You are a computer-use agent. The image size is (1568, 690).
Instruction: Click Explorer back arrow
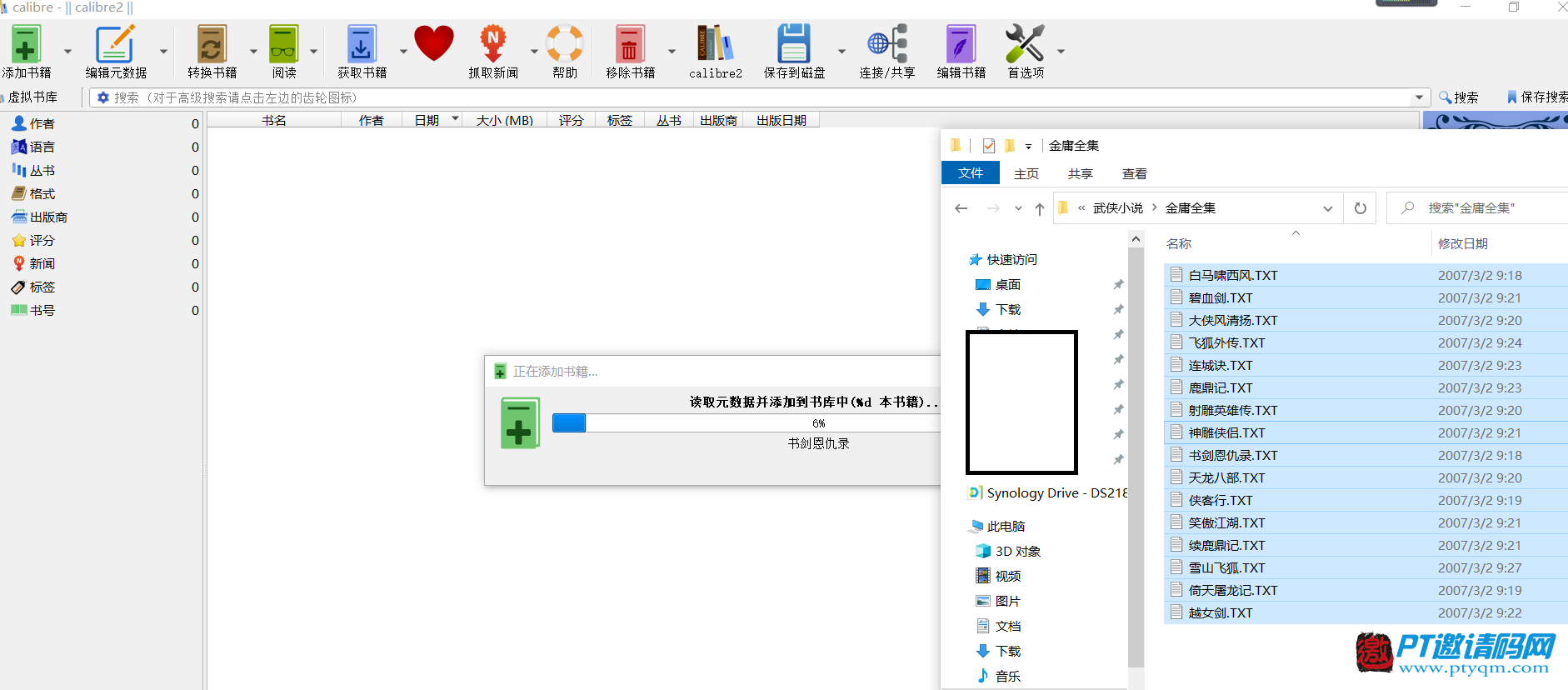click(961, 208)
